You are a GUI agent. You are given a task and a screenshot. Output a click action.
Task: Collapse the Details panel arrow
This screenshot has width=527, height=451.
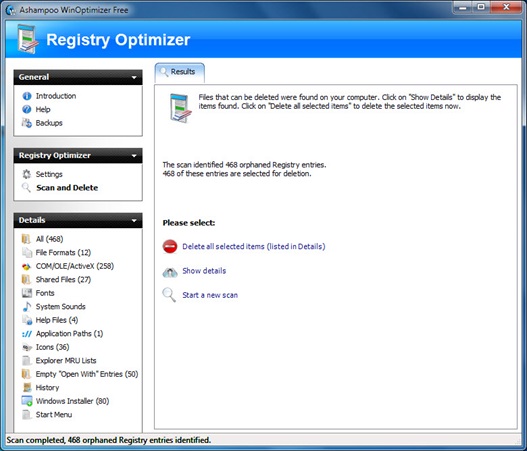point(134,220)
